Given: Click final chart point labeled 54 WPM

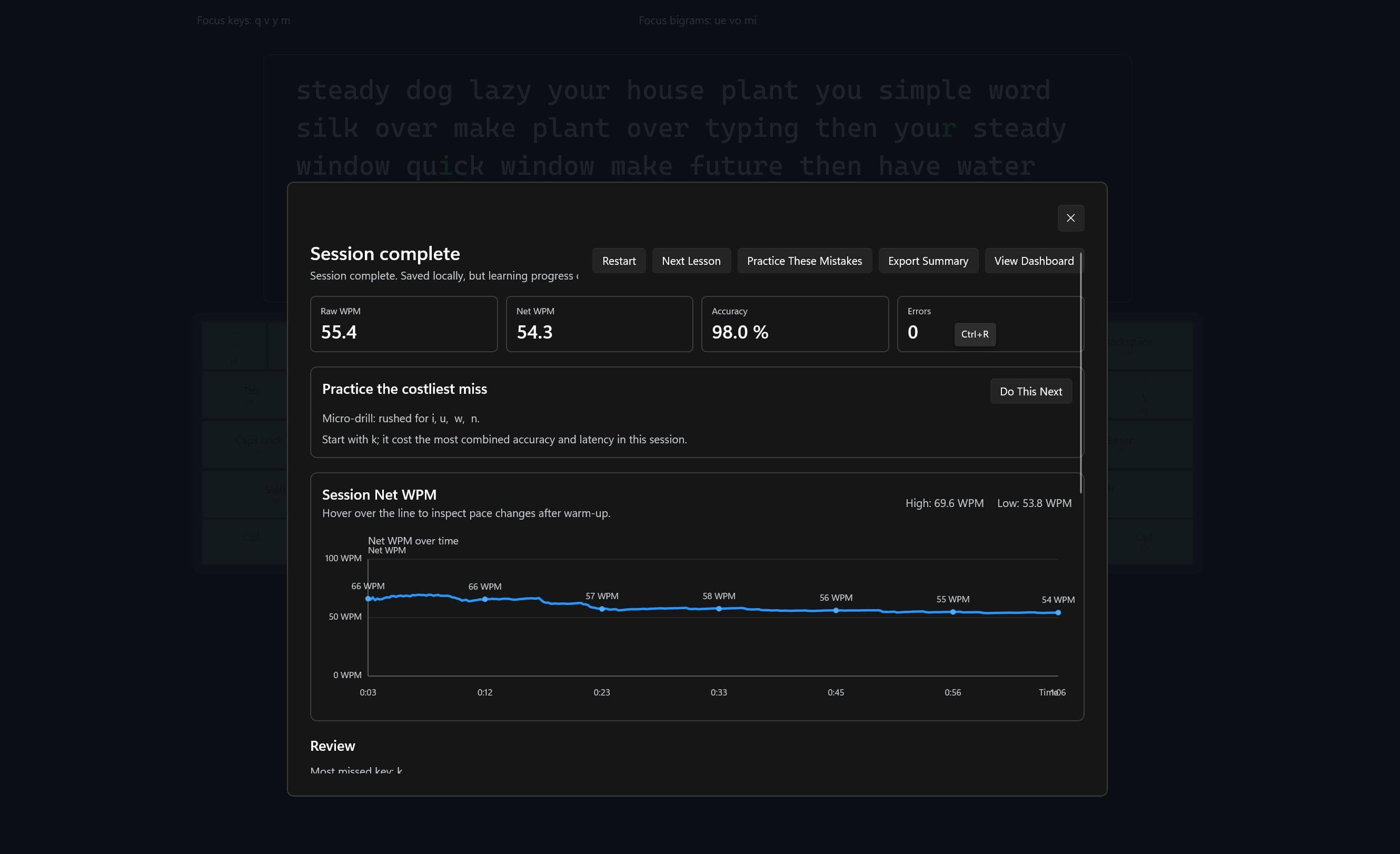Looking at the screenshot, I should pyautogui.click(x=1058, y=612).
